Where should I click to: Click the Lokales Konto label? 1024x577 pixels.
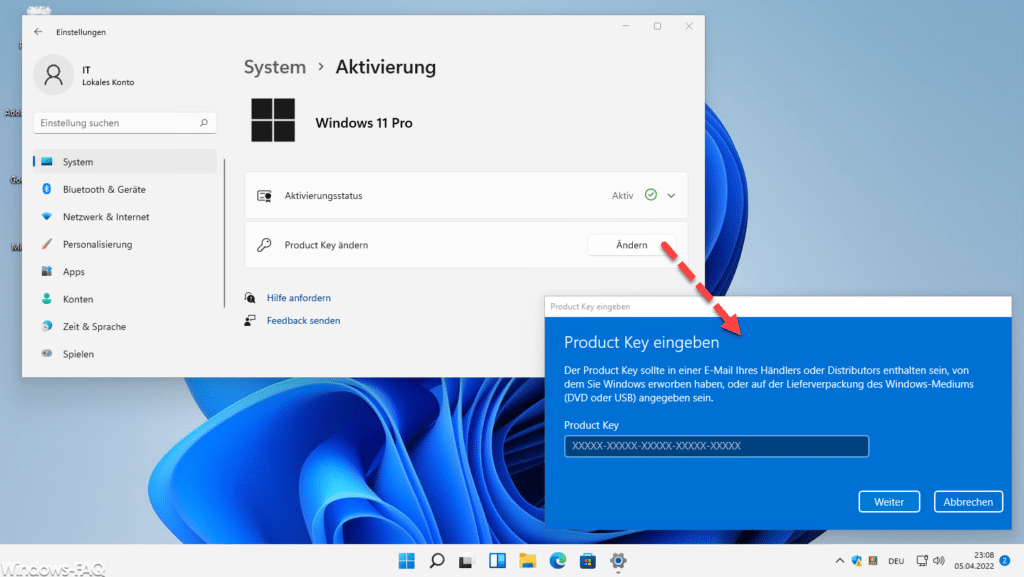pos(108,82)
